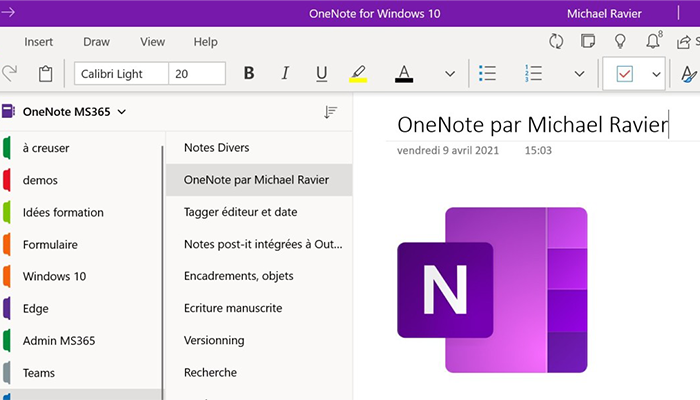Click the forward arrow in title bar
The width and height of the screenshot is (700, 400).
click(x=8, y=12)
